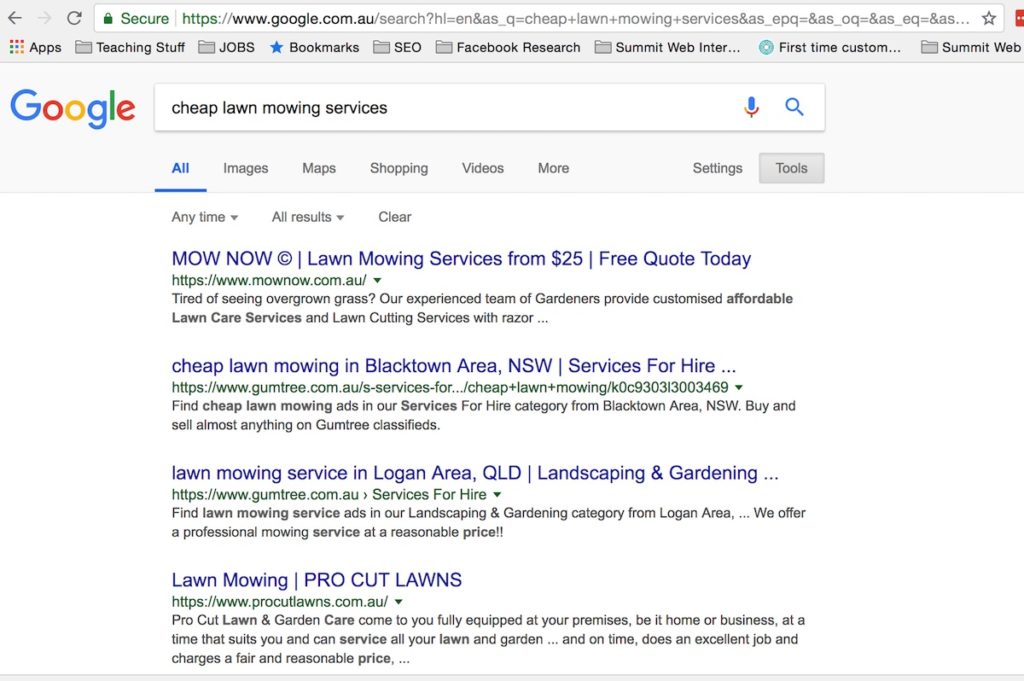Click the green Secure padlock icon
Screen dimensions: 1024x681
click(108, 18)
